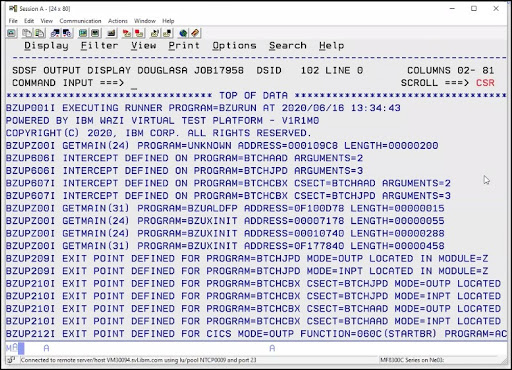
Task: Play macro using toolbar icon
Action: [x=154, y=33]
